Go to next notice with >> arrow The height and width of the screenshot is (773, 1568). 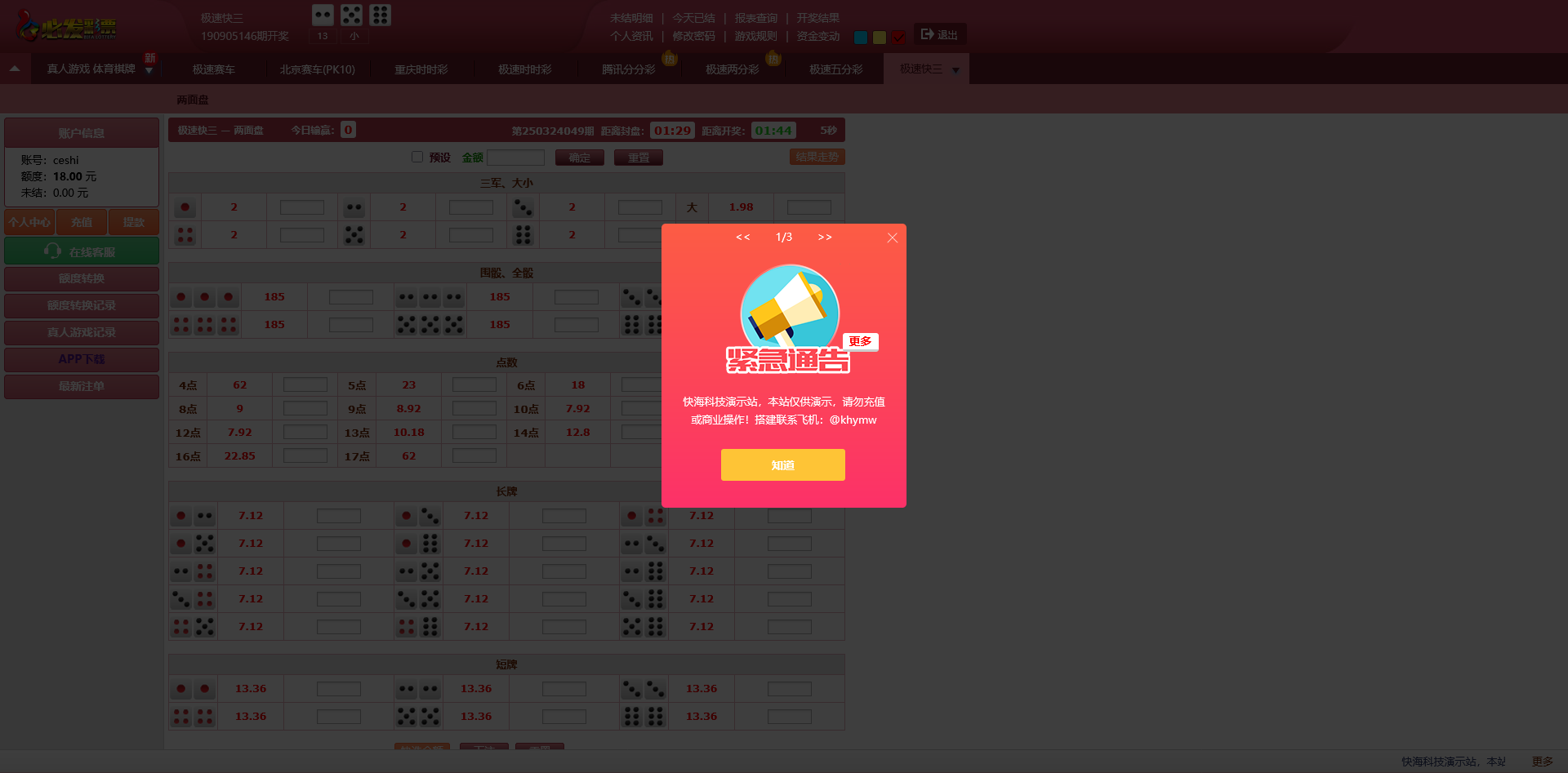click(x=825, y=238)
